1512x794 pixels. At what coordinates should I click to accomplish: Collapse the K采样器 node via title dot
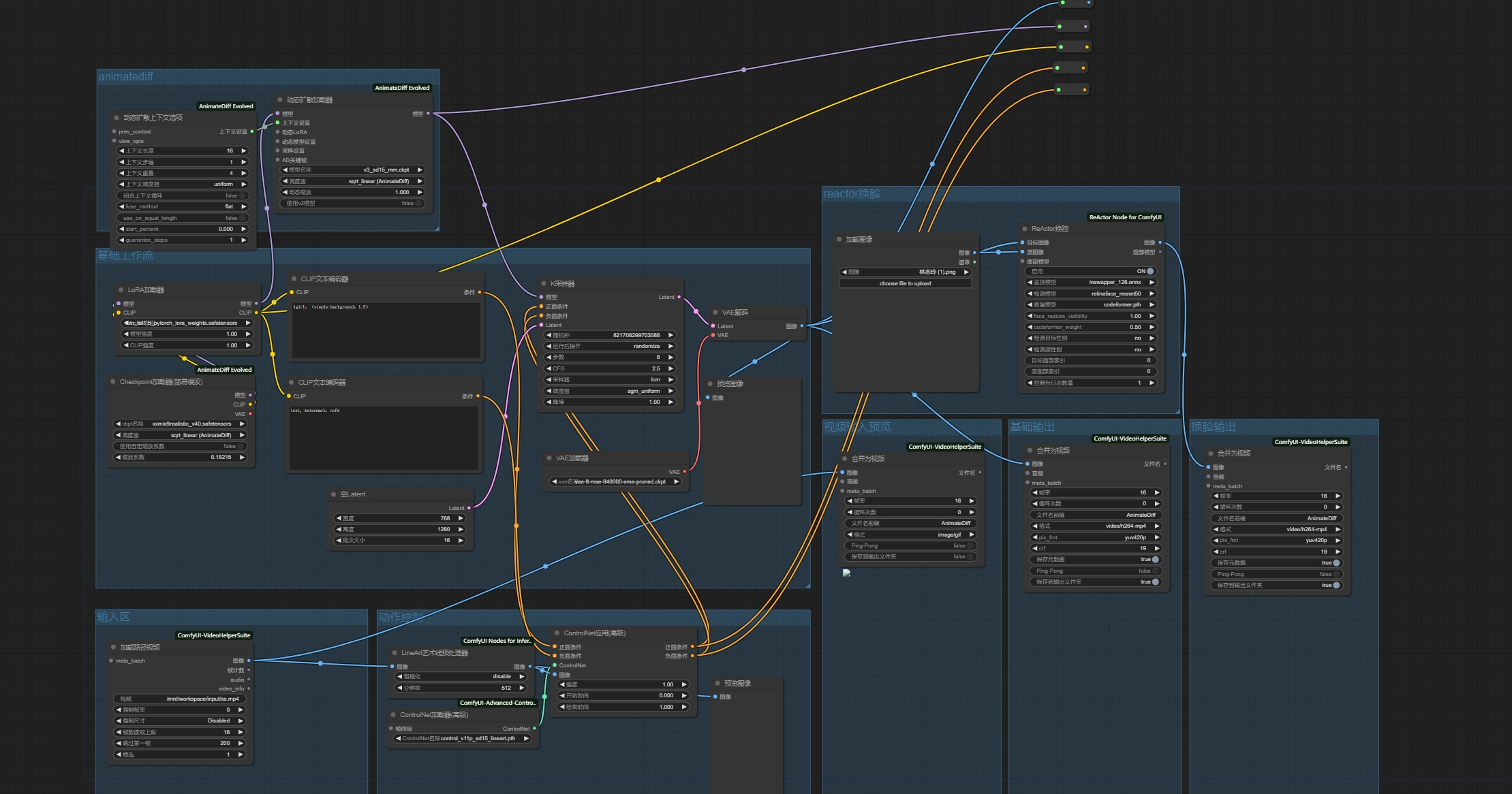[x=543, y=283]
